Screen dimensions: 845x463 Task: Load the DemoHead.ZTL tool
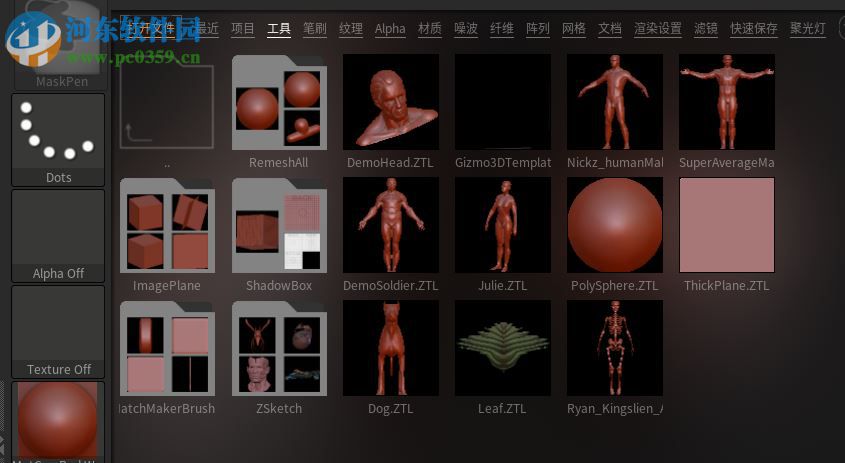391,102
